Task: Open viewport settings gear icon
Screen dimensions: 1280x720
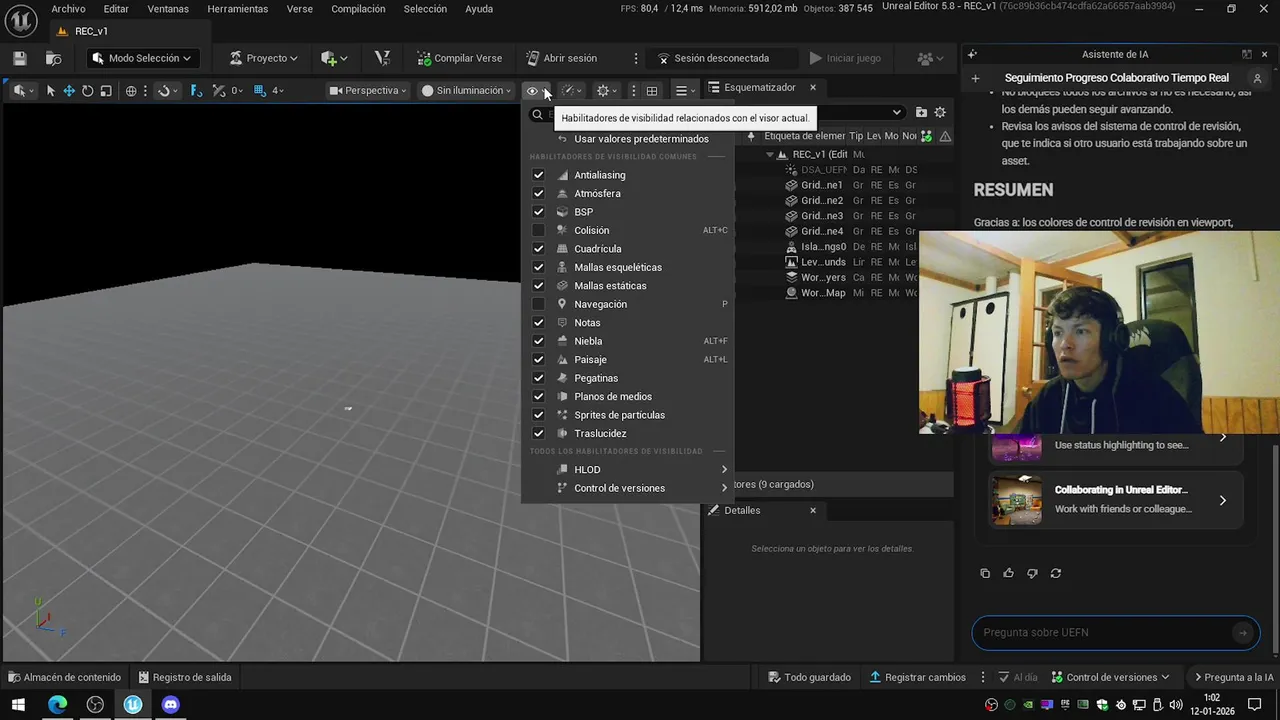Action: (603, 91)
